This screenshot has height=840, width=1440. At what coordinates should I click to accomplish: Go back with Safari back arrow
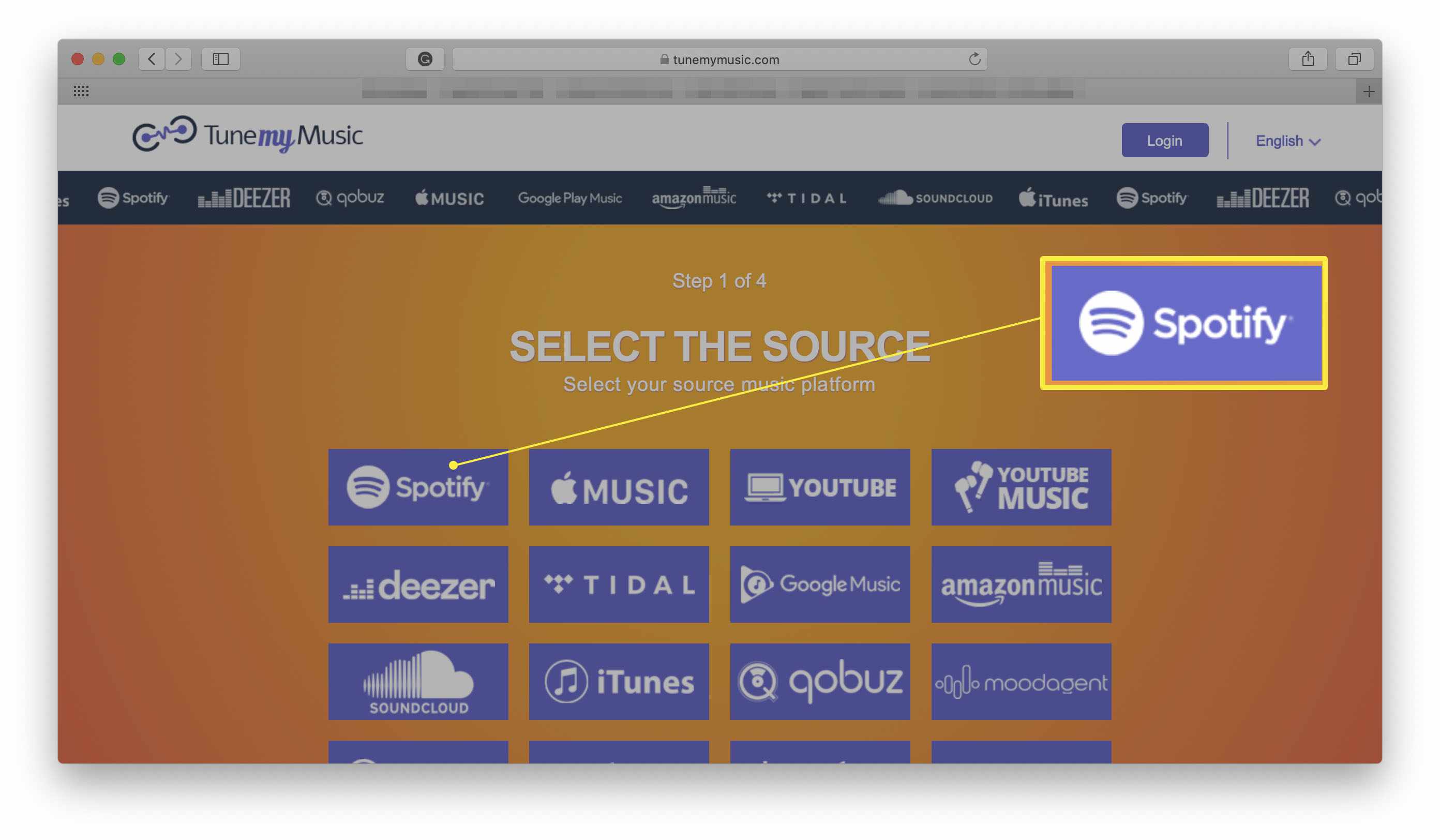coord(152,59)
